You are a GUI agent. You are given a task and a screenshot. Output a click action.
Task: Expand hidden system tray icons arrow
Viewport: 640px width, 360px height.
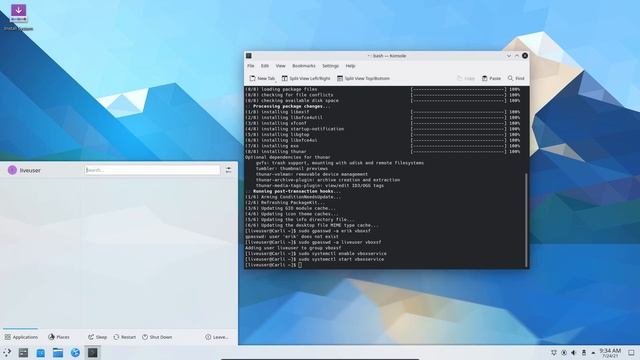[x=593, y=353]
